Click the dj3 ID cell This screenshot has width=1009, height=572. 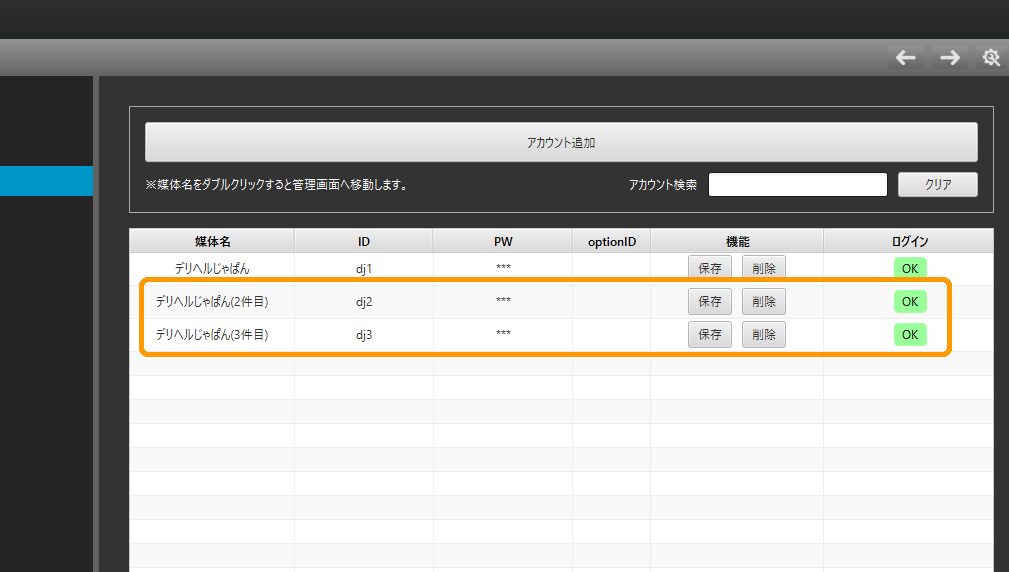point(364,335)
